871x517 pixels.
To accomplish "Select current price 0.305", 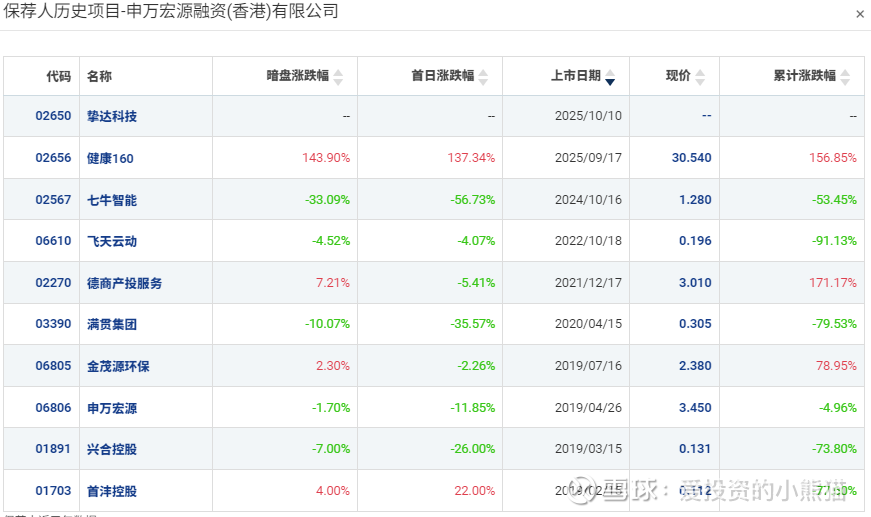I will pyautogui.click(x=695, y=324).
